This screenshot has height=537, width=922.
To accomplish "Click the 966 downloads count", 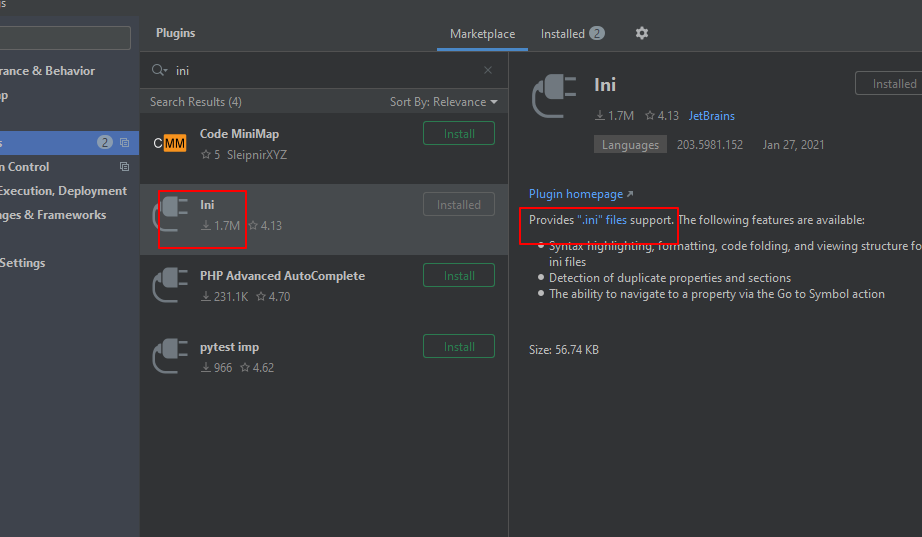I will pyautogui.click(x=217, y=368).
